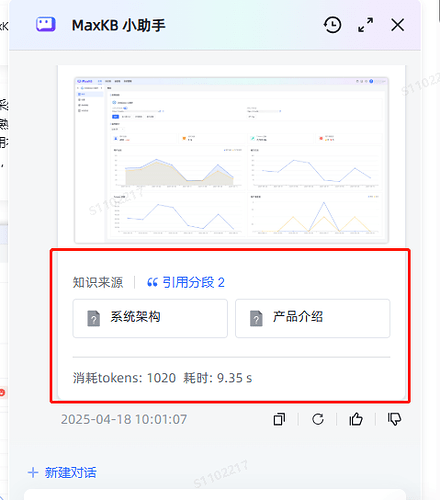Regenerate the assistant's response
This screenshot has width=440, height=500.
click(x=318, y=419)
